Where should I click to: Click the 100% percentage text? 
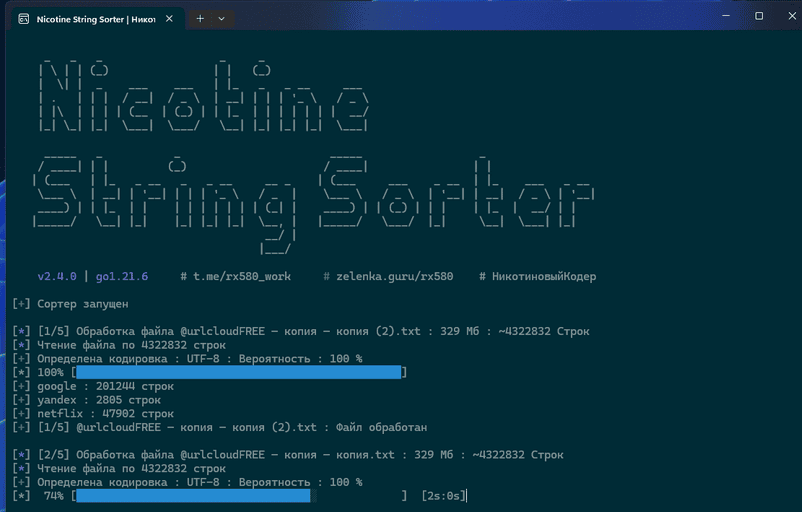pyautogui.click(x=50, y=372)
